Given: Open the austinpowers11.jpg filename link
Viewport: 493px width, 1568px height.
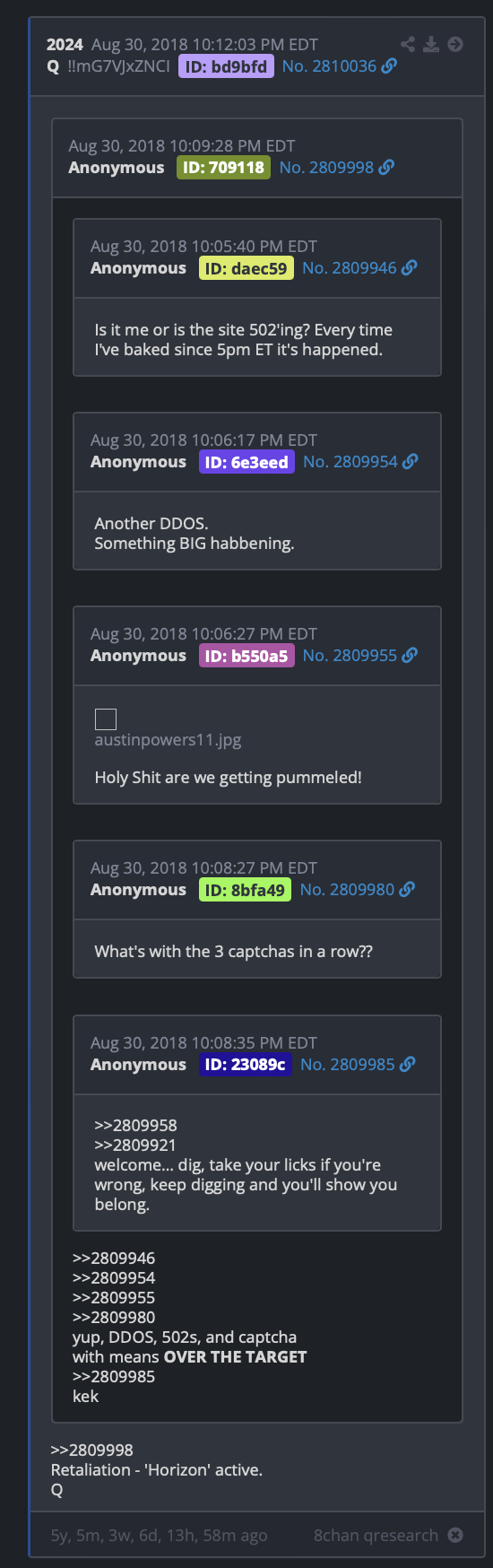Looking at the screenshot, I should [169, 740].
